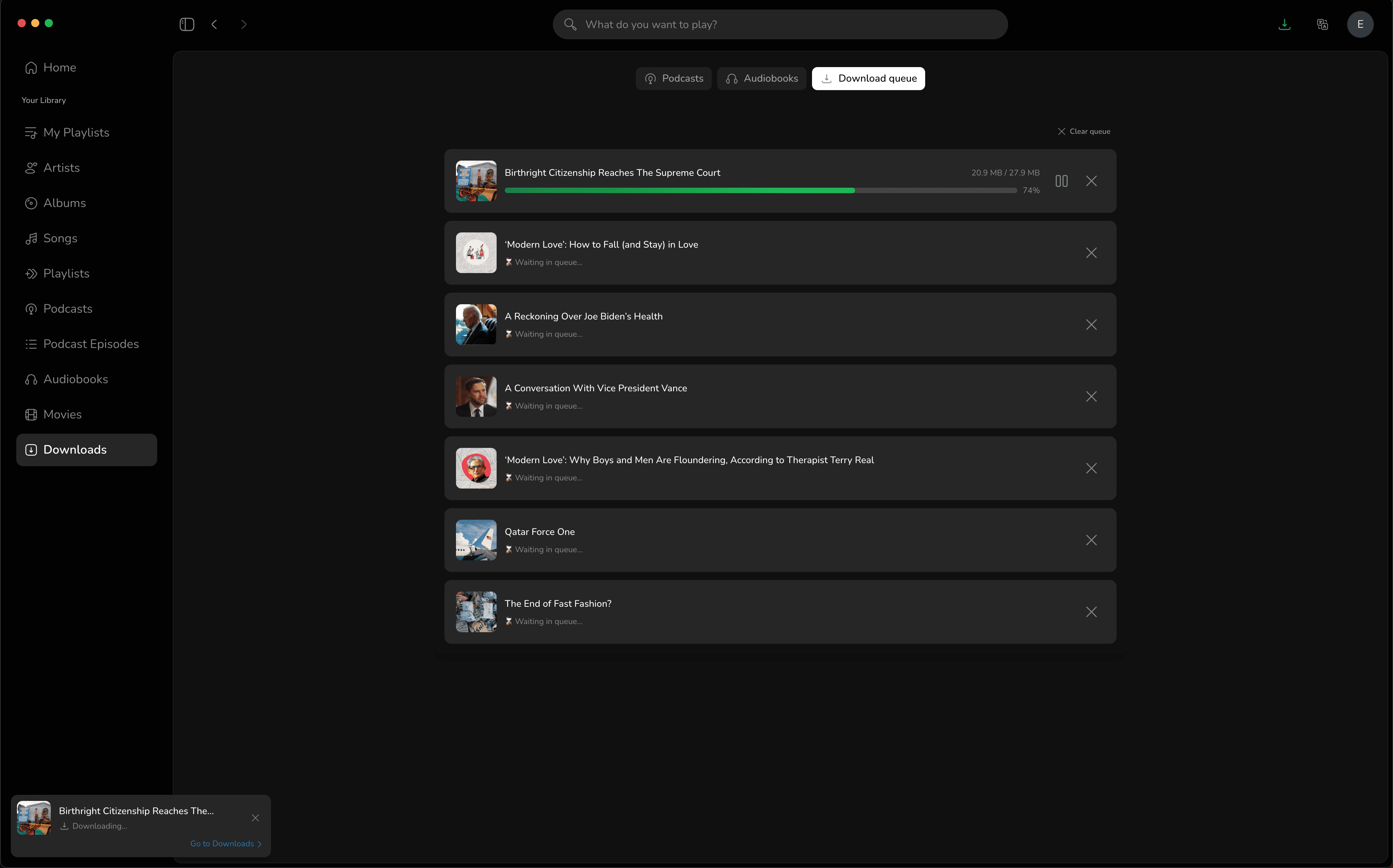Open Albums in the sidebar
This screenshot has width=1393, height=868.
(86, 203)
